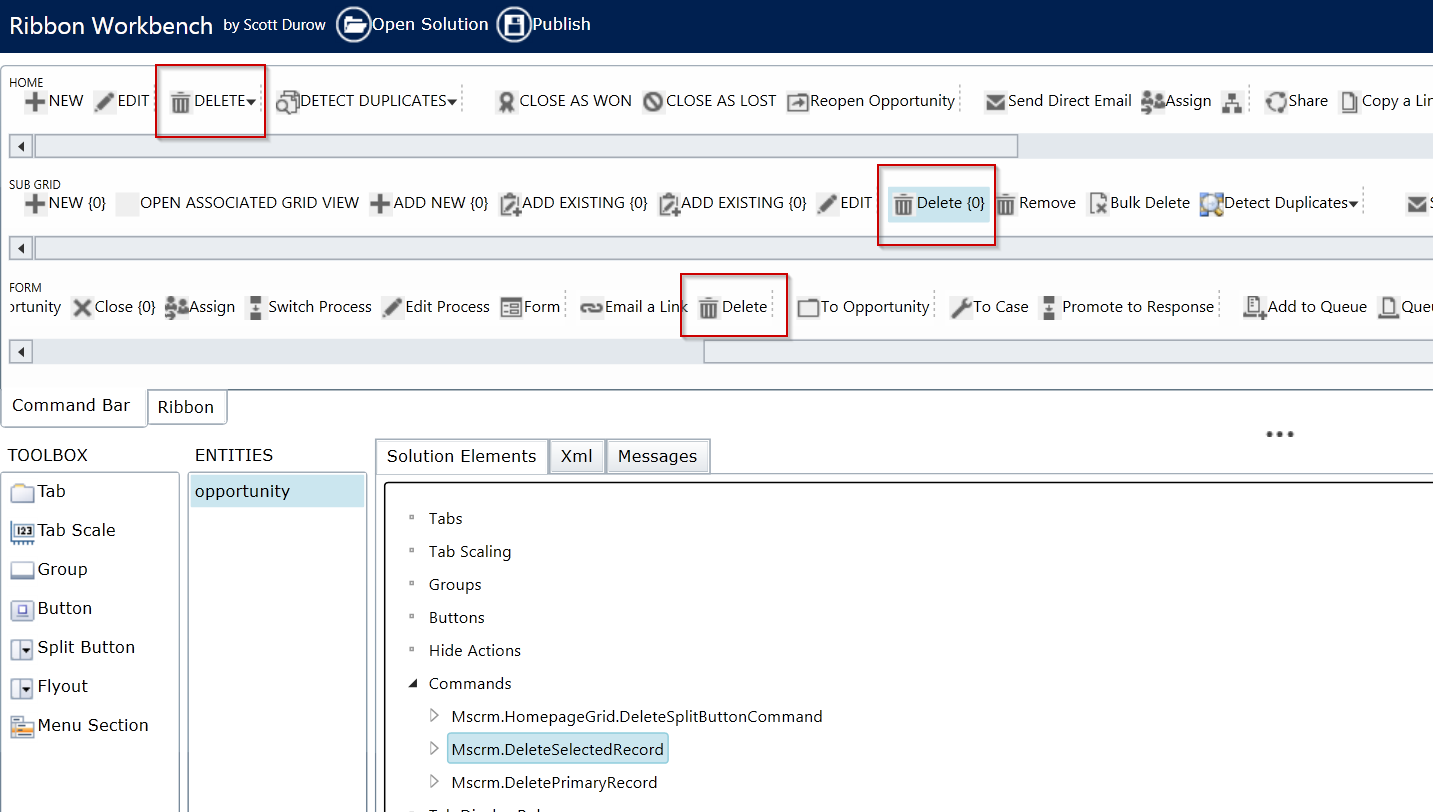The height and width of the screenshot is (812, 1433).
Task: Pick the Flyout toolbox item
Action: pyautogui.click(x=49, y=686)
